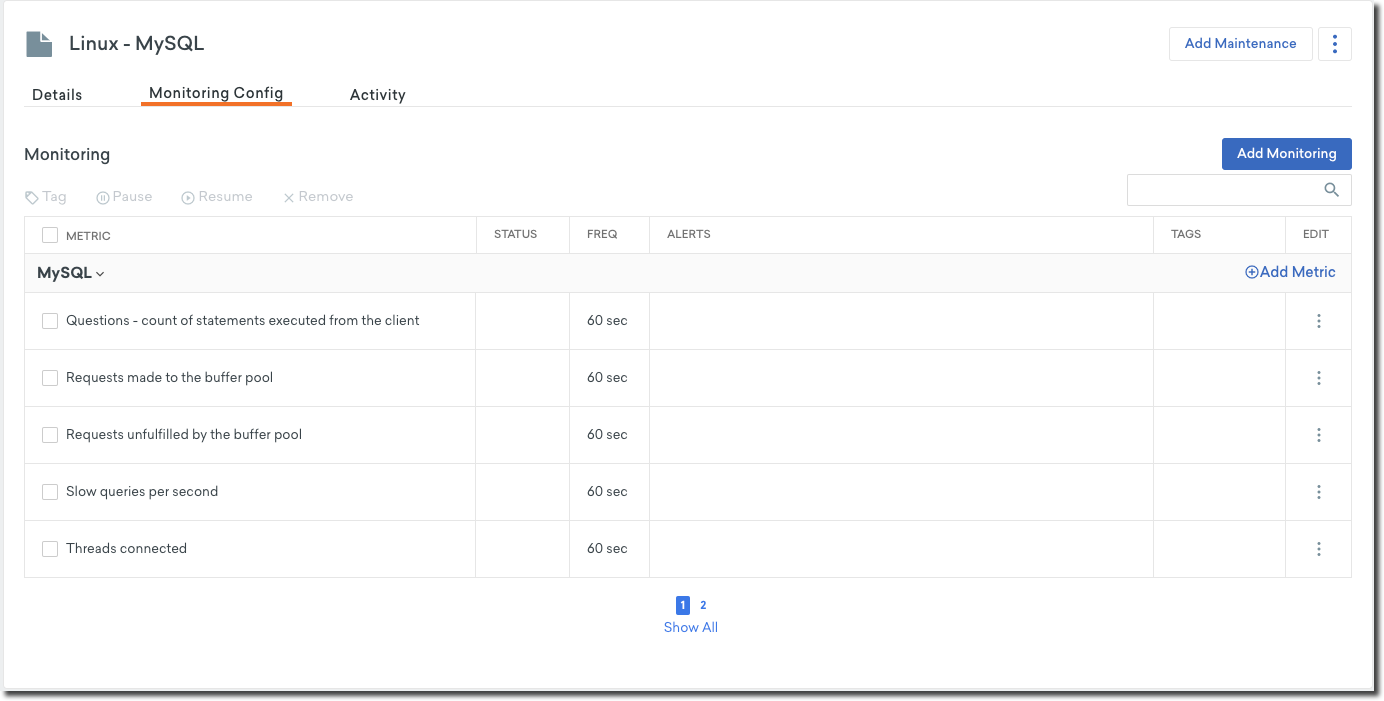Click the Add Metric link
Screen dimensions: 1384x701
click(x=1290, y=272)
